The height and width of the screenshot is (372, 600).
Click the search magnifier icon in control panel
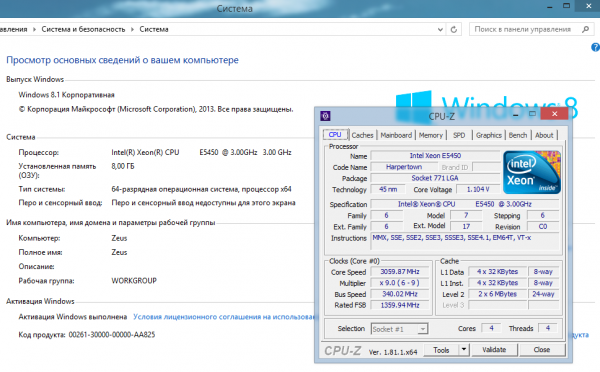(585, 29)
